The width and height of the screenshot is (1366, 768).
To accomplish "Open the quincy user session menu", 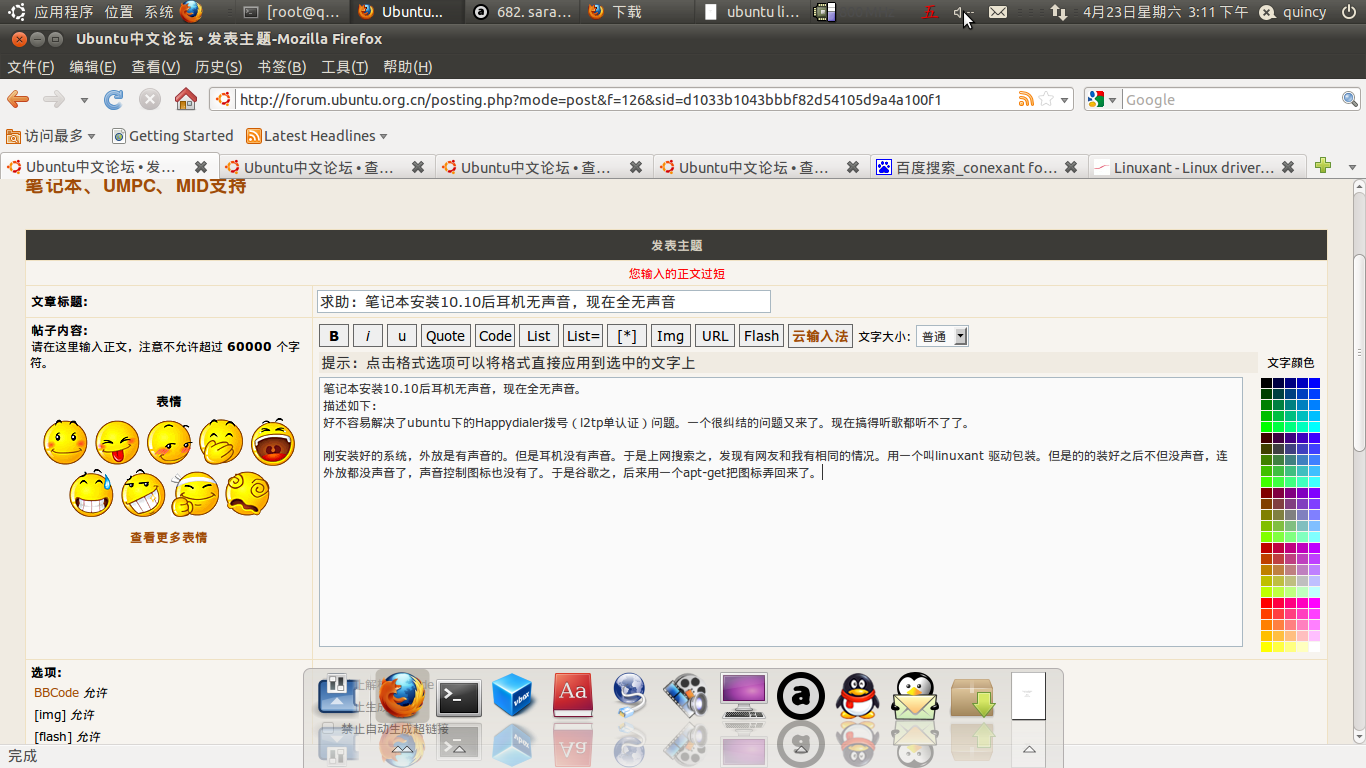I will click(x=1293, y=12).
